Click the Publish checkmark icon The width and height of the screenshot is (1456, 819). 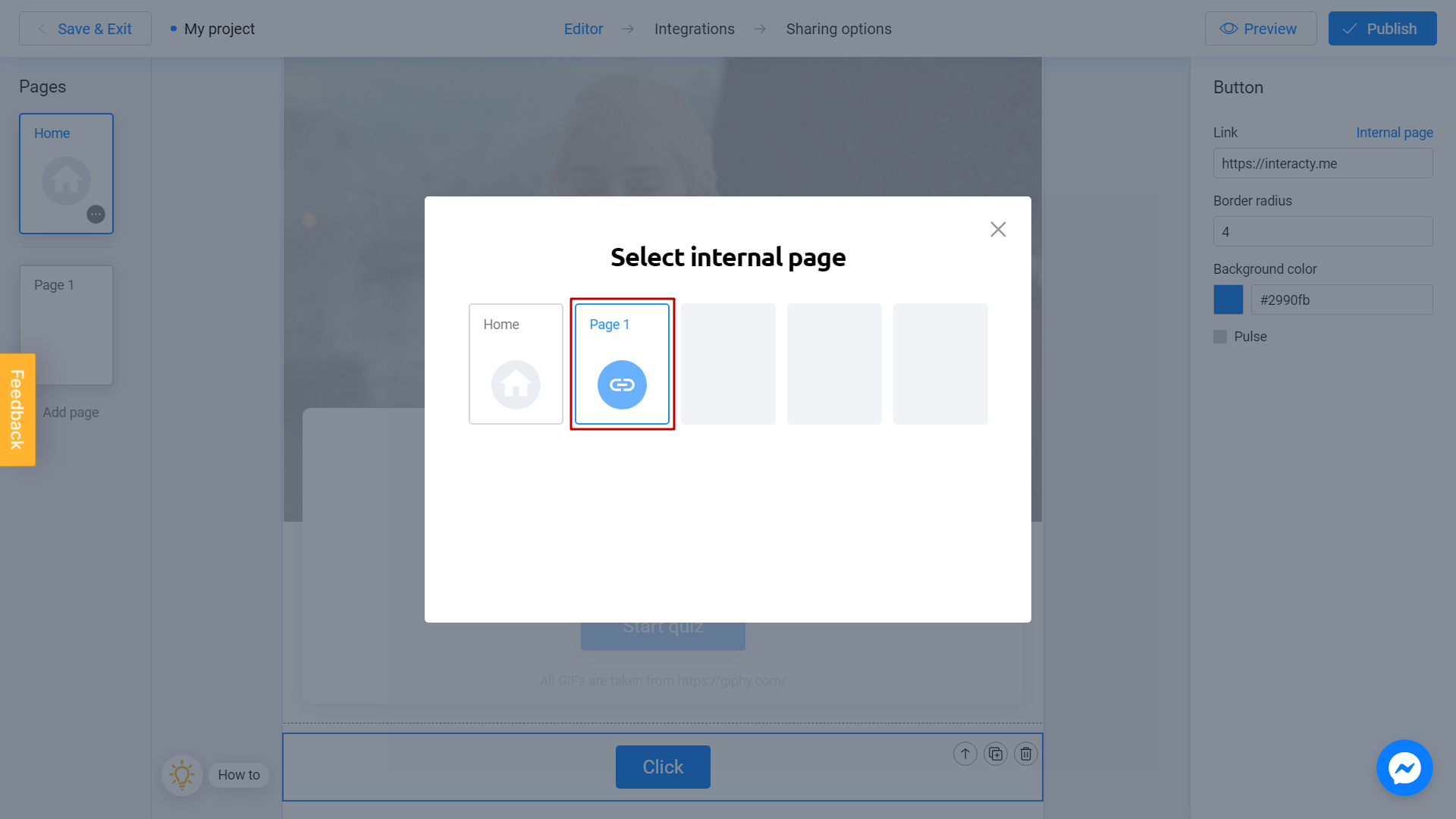[1352, 28]
